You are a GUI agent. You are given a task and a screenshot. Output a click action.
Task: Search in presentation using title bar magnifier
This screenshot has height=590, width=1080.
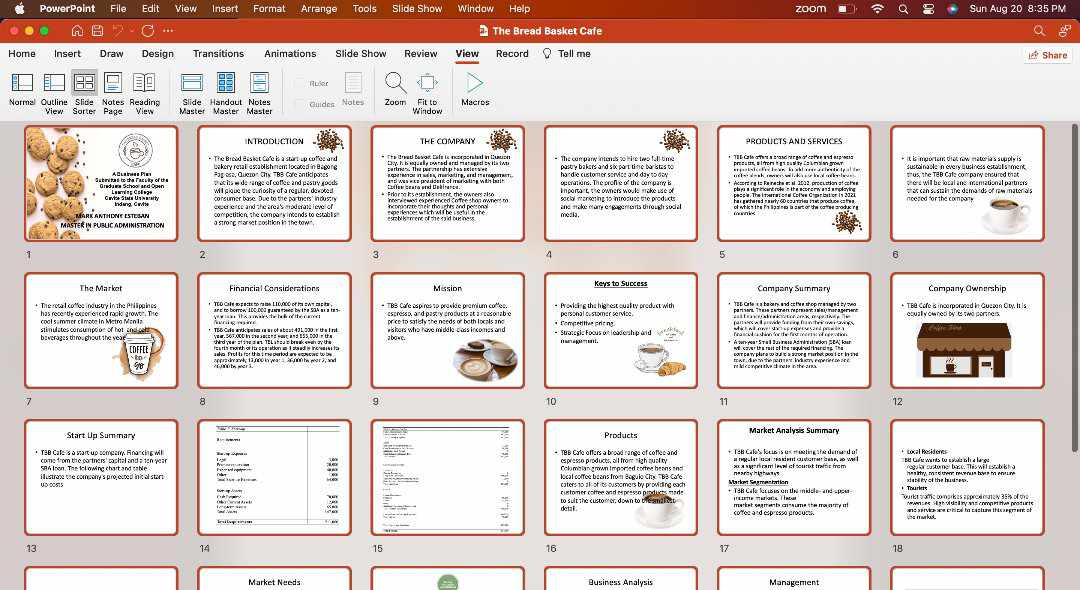tap(1039, 31)
